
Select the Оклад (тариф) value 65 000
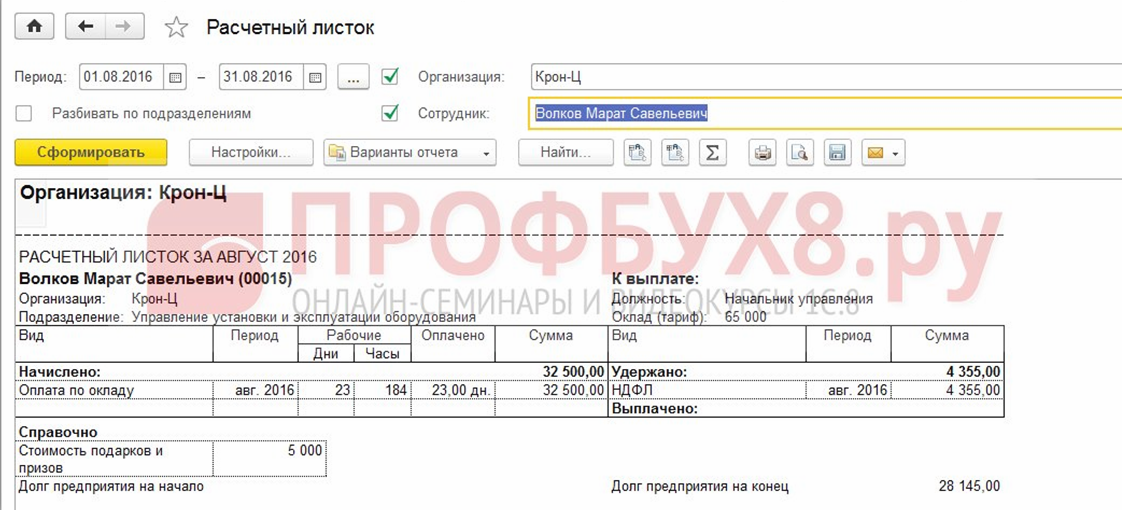(745, 317)
